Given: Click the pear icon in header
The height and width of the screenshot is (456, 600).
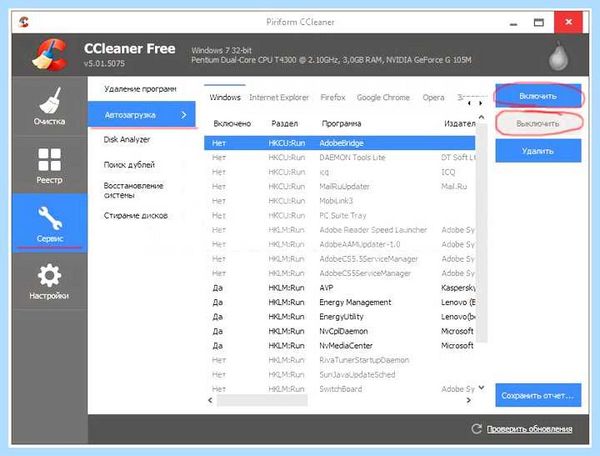Looking at the screenshot, I should (559, 57).
